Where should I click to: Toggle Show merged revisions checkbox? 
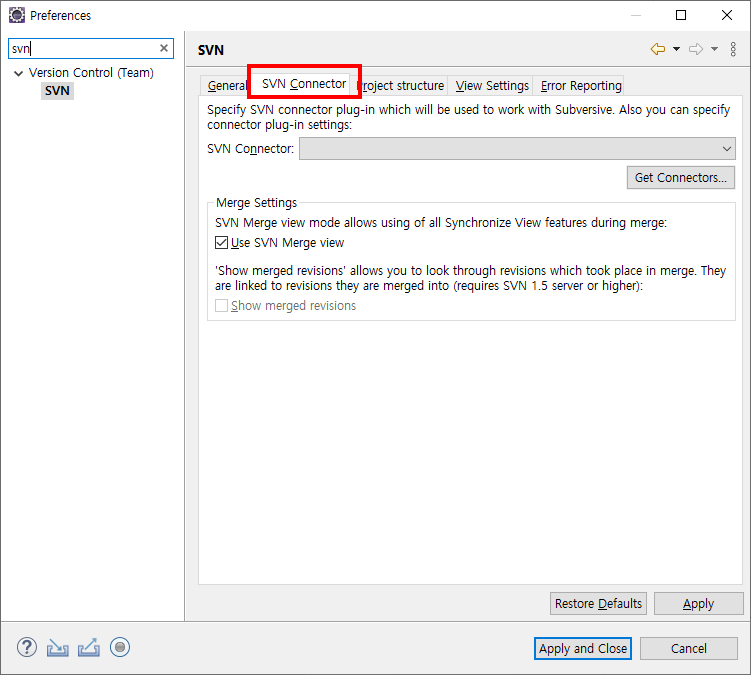[x=221, y=305]
